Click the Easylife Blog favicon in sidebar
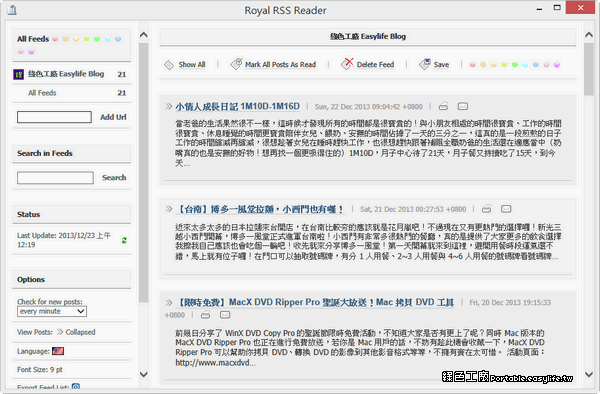This screenshot has width=600, height=394. pos(18,74)
